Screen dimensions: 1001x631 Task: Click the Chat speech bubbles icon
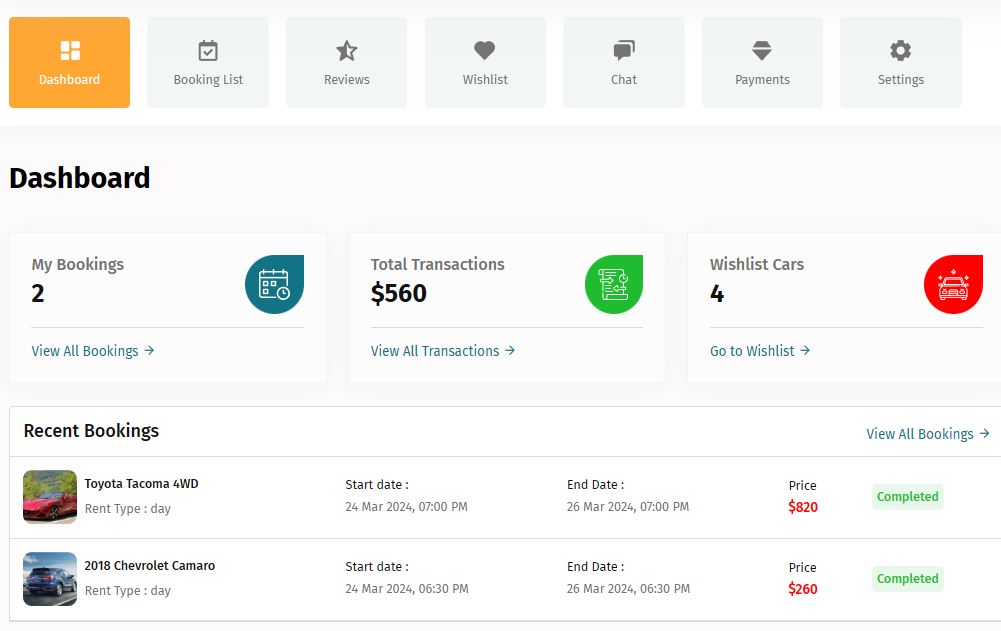pyautogui.click(x=624, y=50)
